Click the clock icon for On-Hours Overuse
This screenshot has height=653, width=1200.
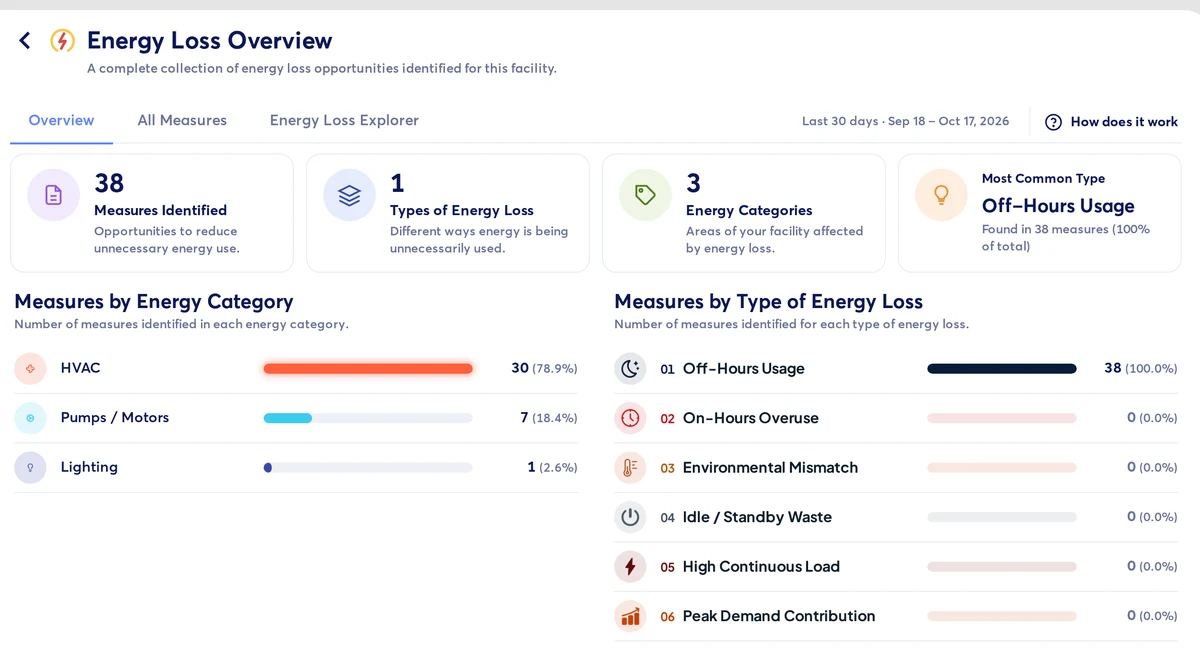(630, 418)
